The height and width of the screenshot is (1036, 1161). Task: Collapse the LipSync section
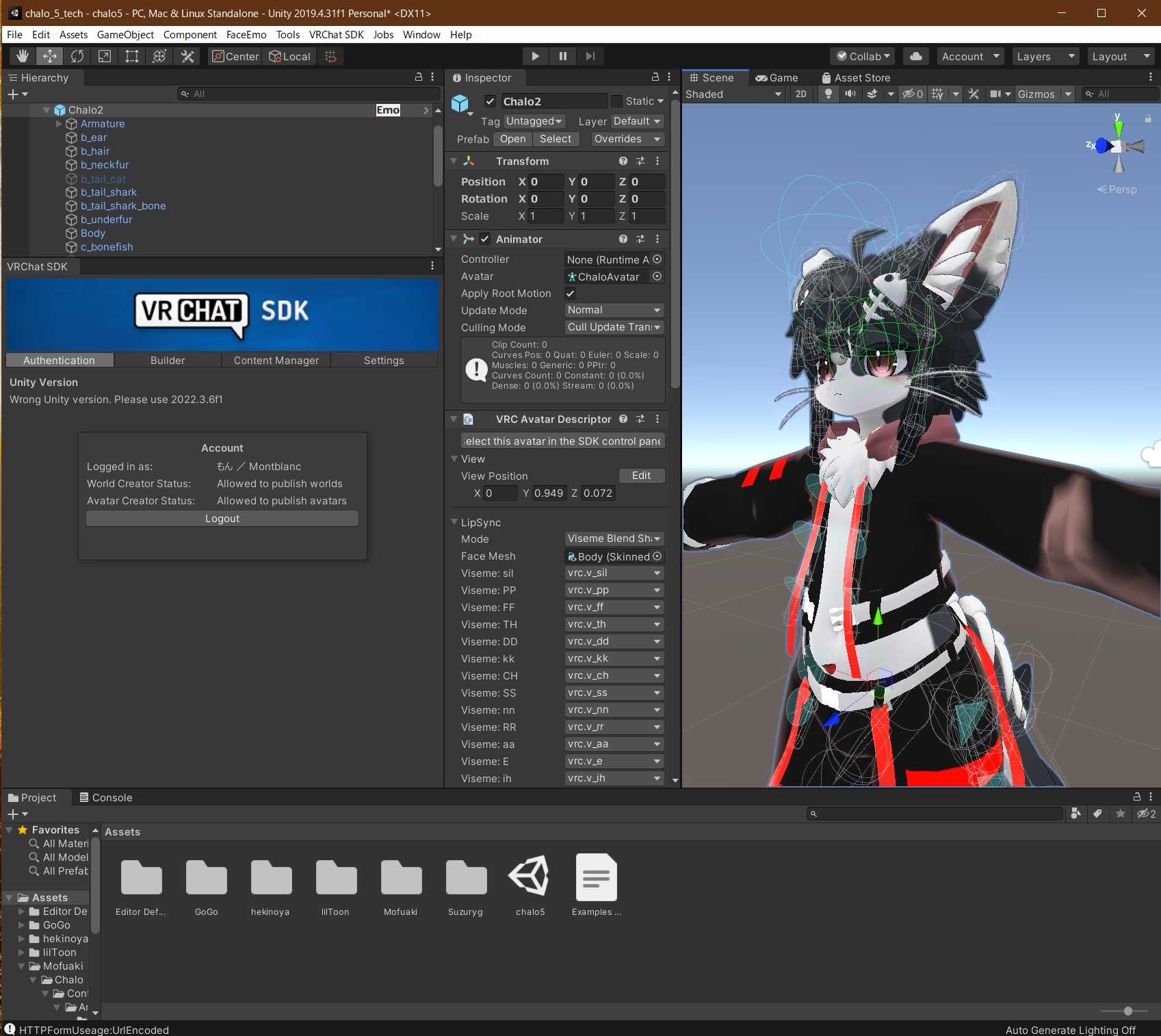click(x=454, y=522)
